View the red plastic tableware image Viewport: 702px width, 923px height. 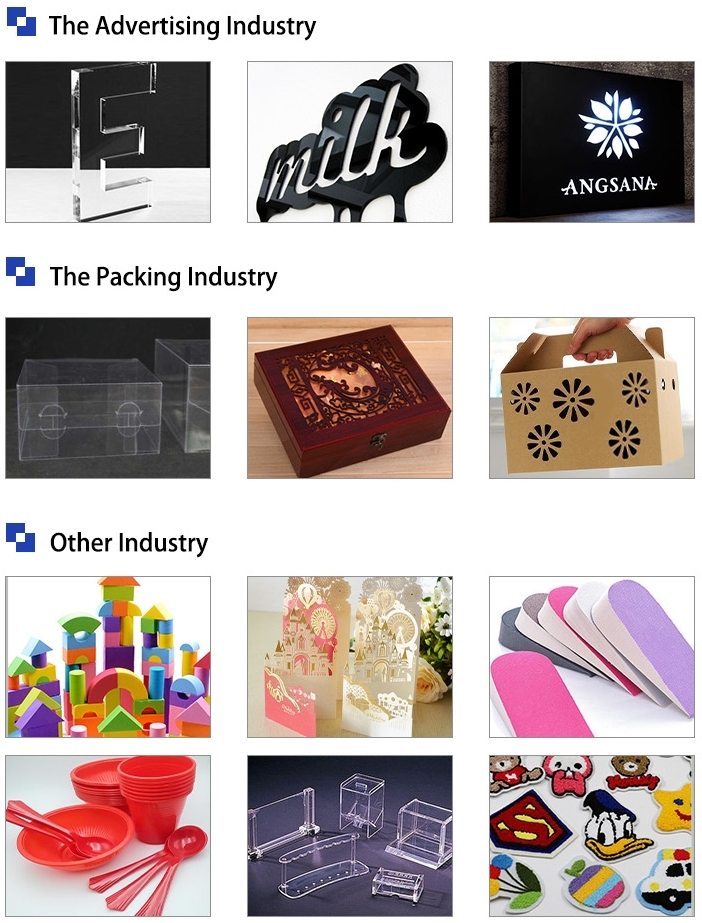(108, 836)
